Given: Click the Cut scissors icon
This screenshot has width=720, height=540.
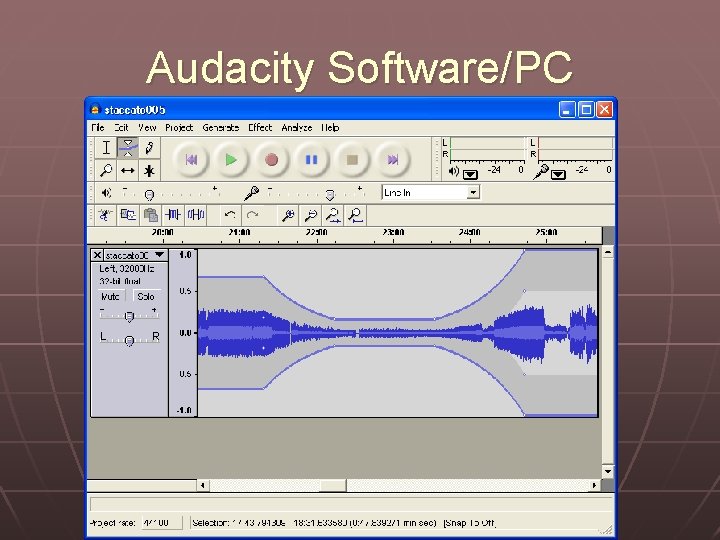Looking at the screenshot, I should (x=106, y=215).
